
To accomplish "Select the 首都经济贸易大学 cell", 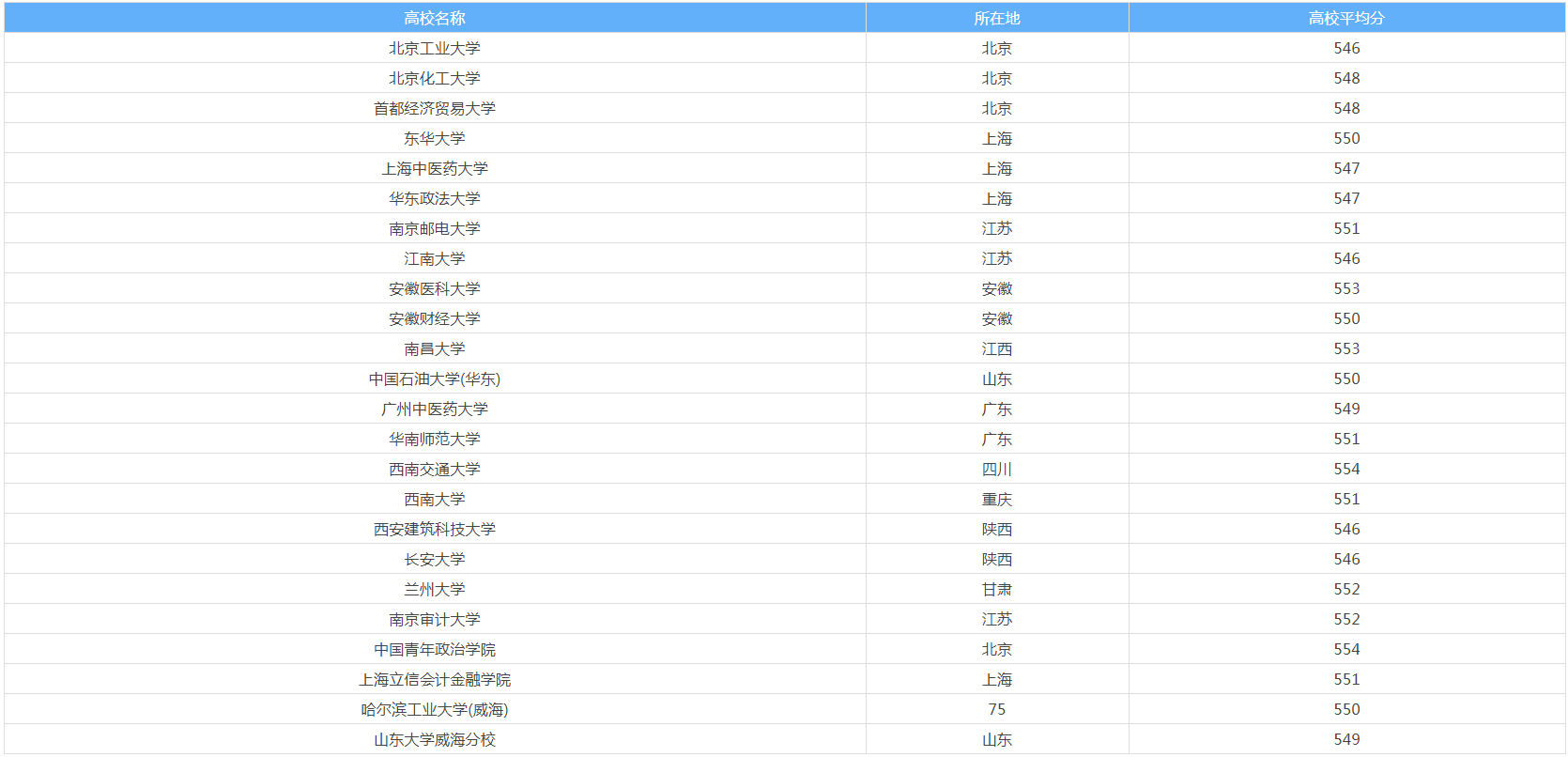I will click(x=435, y=108).
